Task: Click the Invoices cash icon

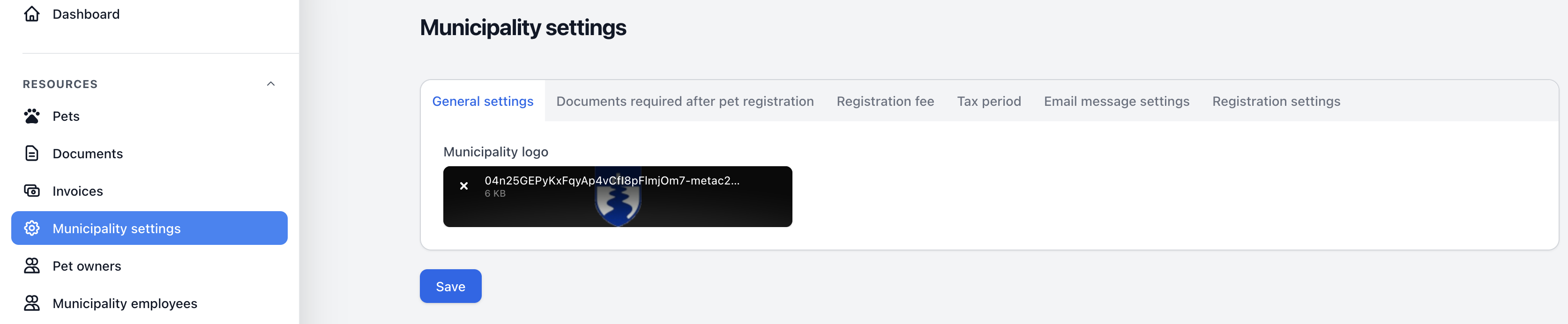Action: [x=32, y=191]
